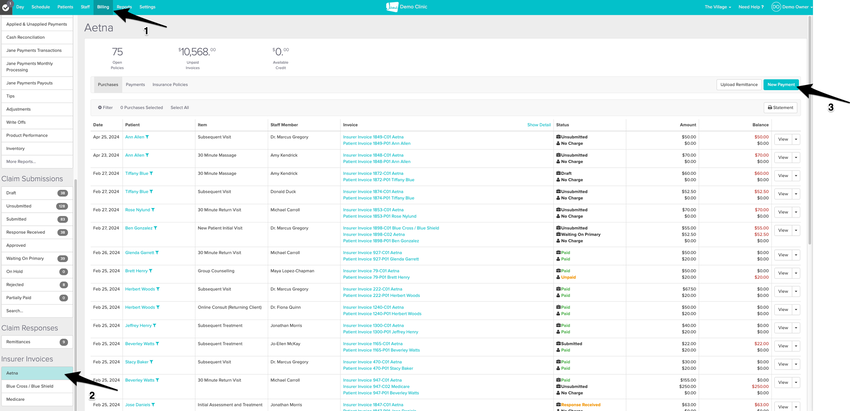Click the Upload Remittance button
The width and height of the screenshot is (850, 411).
[738, 85]
